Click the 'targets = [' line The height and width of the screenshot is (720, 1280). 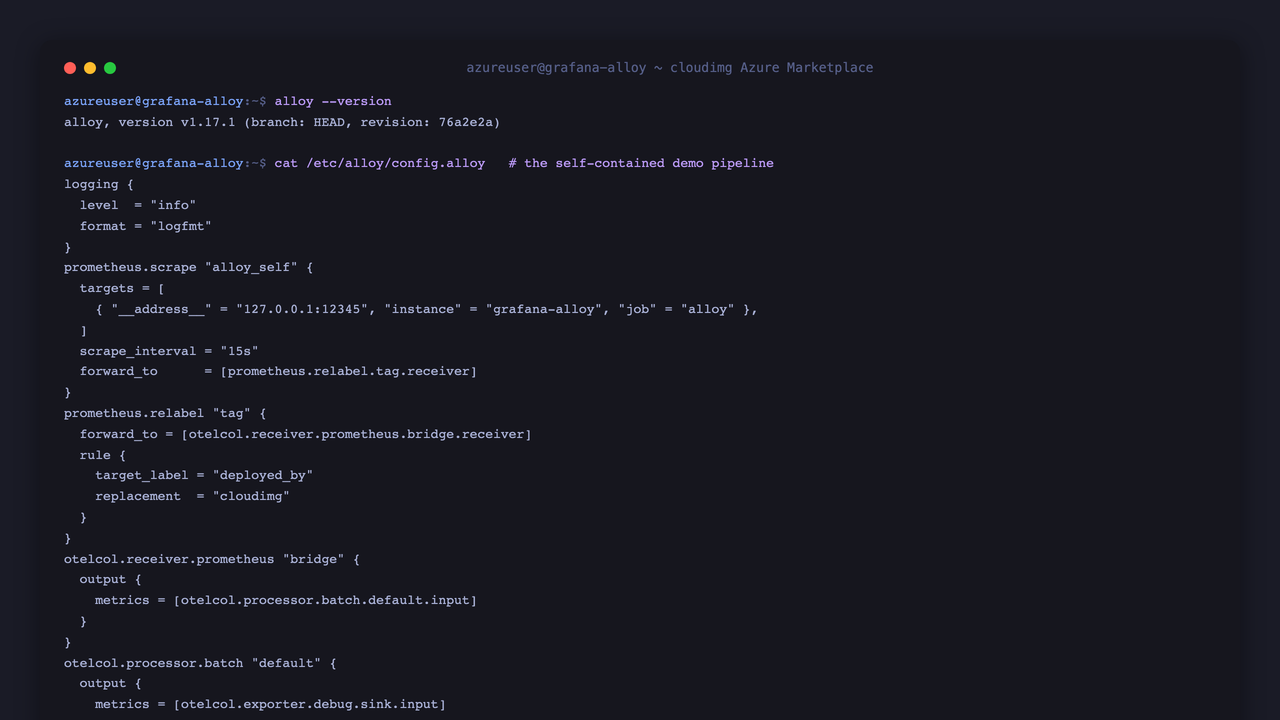pos(123,288)
